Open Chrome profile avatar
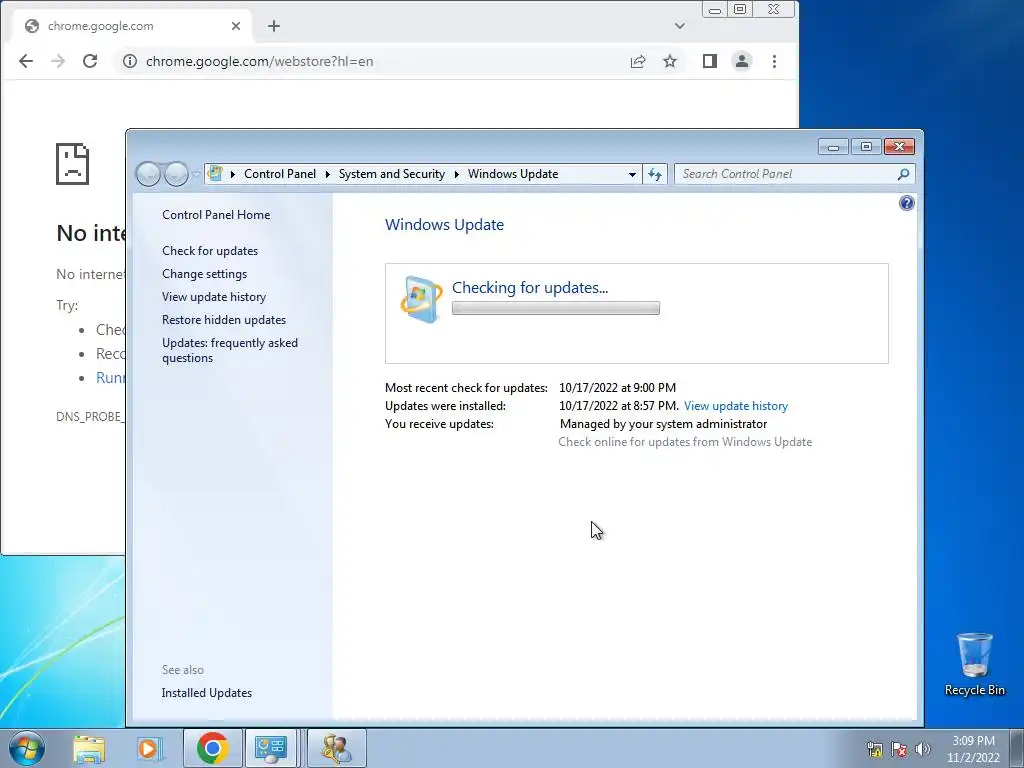Viewport: 1024px width, 768px height. (x=742, y=61)
